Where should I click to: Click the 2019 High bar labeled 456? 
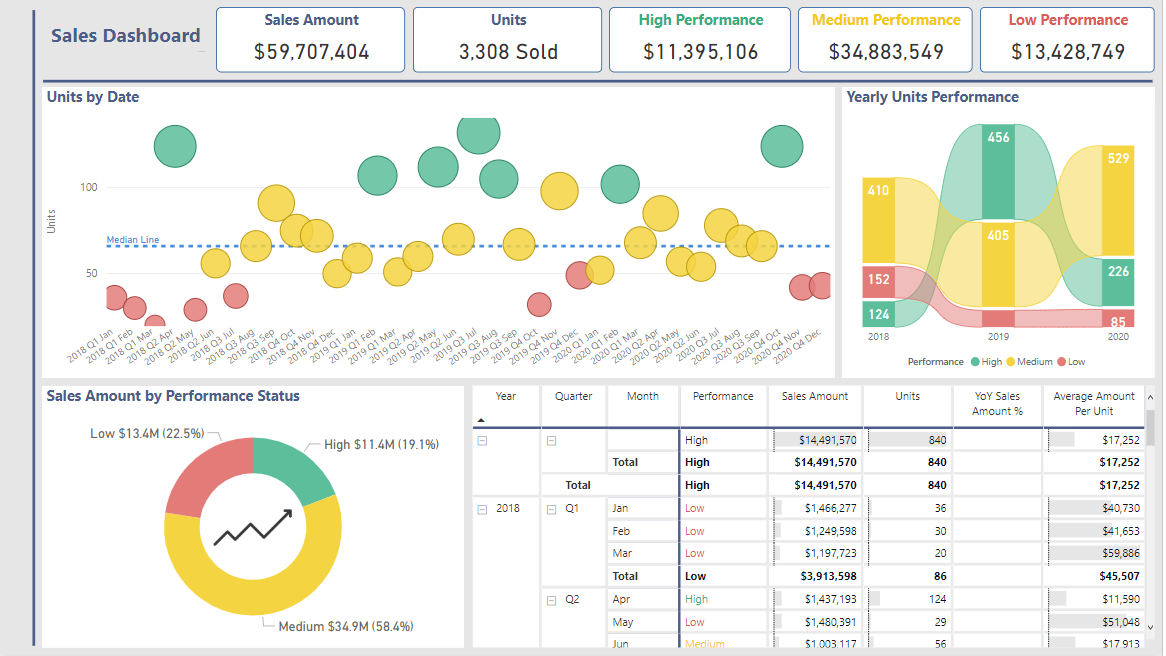coord(998,172)
